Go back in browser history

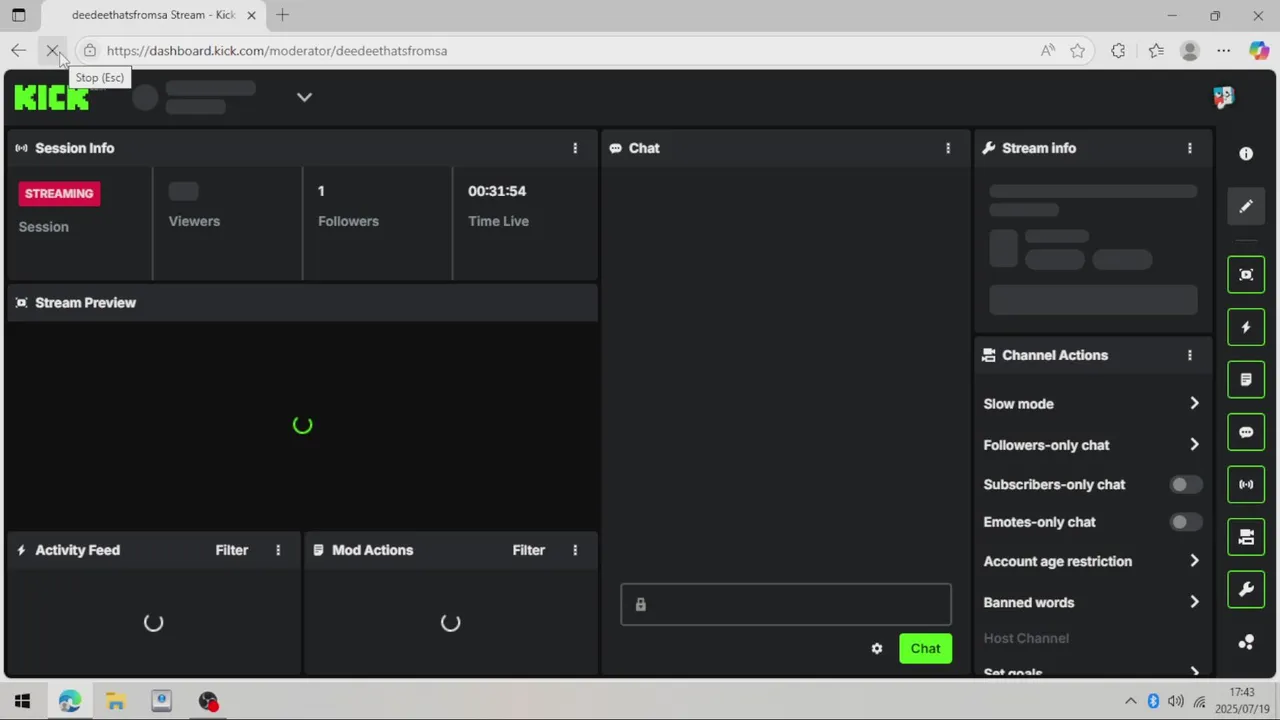click(x=18, y=50)
